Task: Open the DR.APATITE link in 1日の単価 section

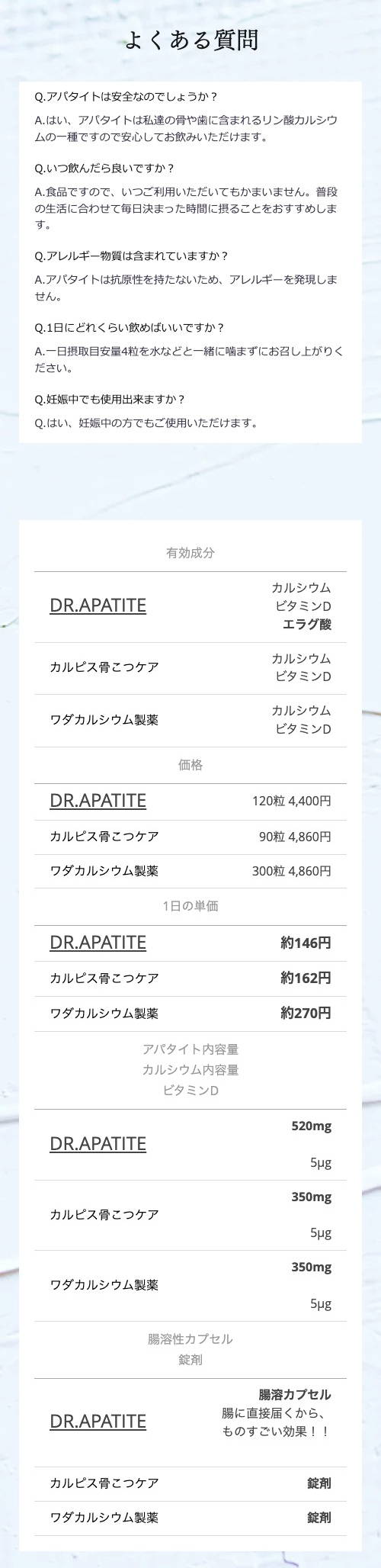Action: point(98,943)
